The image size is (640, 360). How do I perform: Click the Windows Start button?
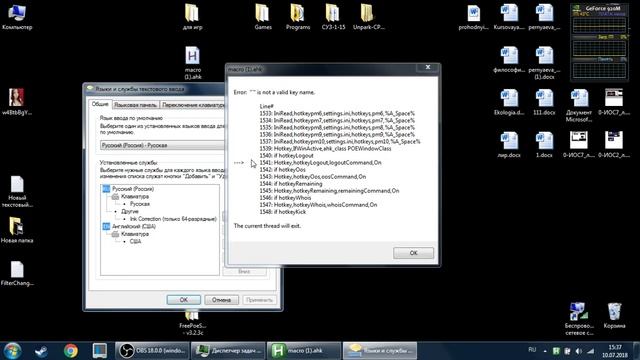[x=12, y=351]
